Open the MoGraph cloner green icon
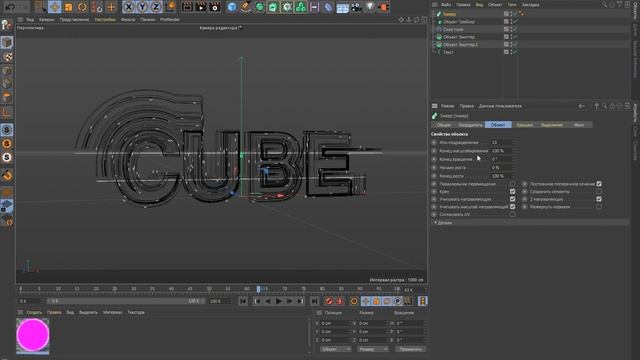640x360 pixels. (300, 7)
